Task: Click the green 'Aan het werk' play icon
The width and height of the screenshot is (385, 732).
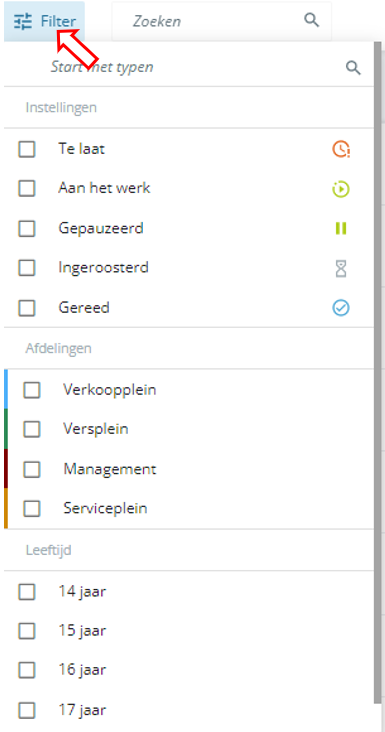Action: click(341, 189)
